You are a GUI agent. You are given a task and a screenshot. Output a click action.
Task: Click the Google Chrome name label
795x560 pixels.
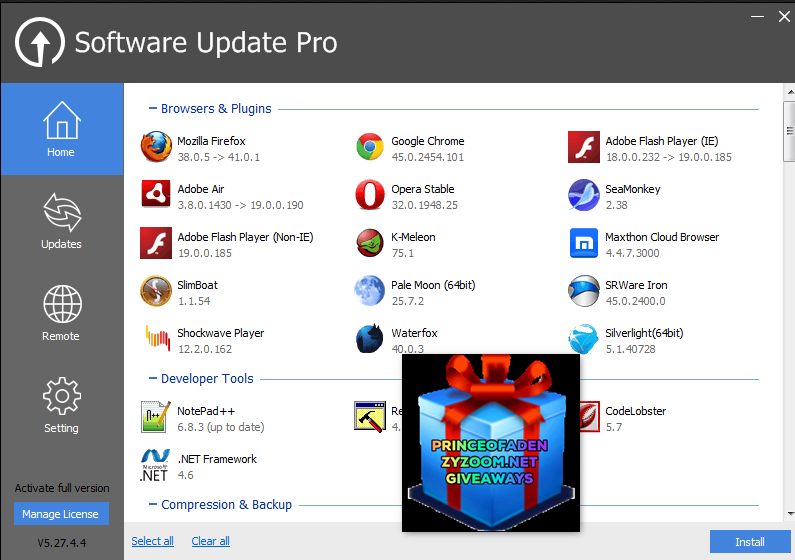(427, 141)
